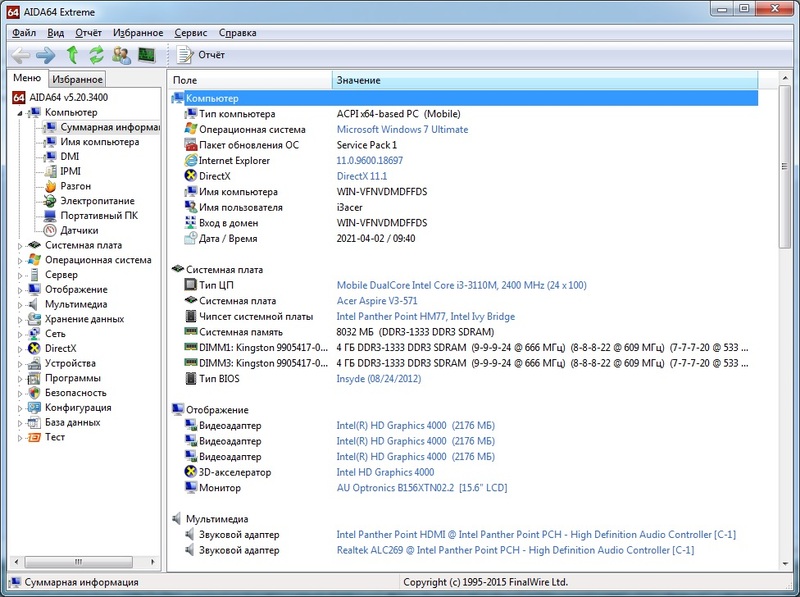The image size is (800, 597).
Task: Switch to the Избранное tab
Action: click(x=77, y=79)
